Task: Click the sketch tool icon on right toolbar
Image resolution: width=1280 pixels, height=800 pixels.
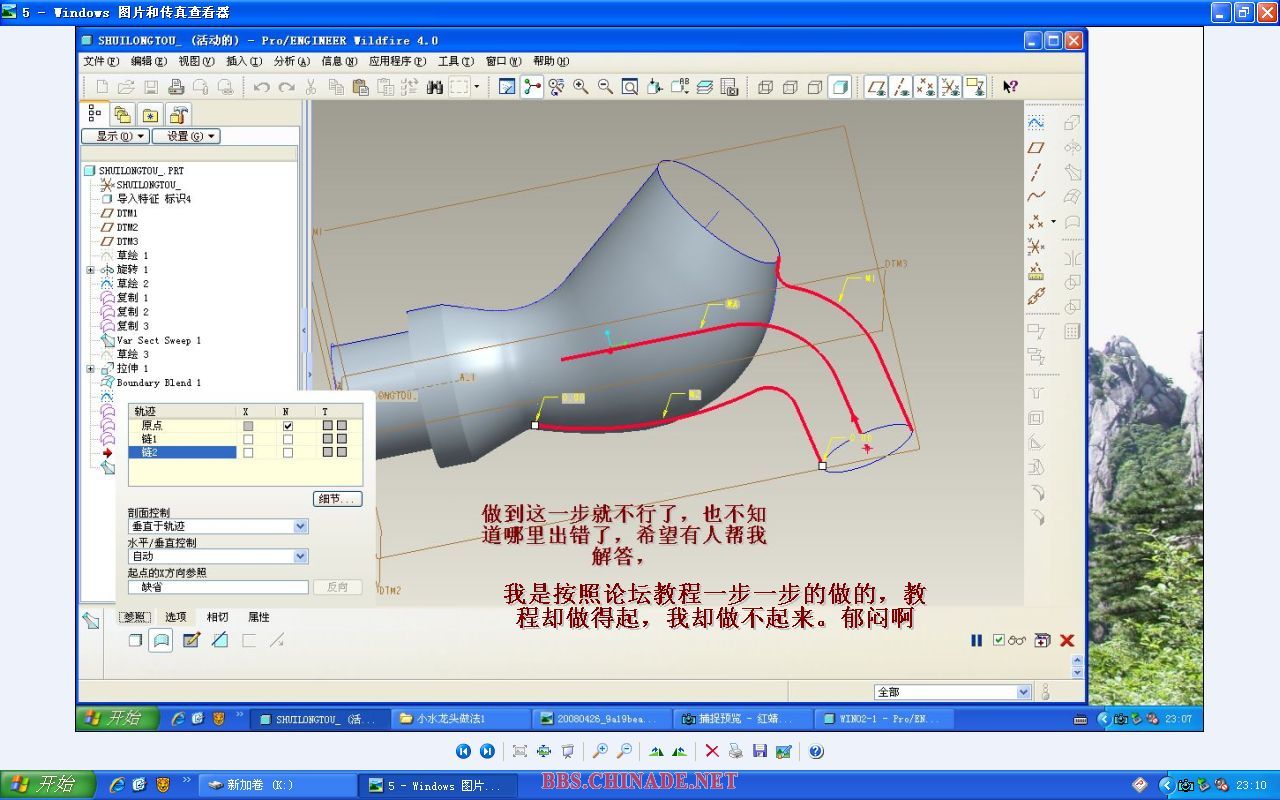Action: tap(1036, 123)
